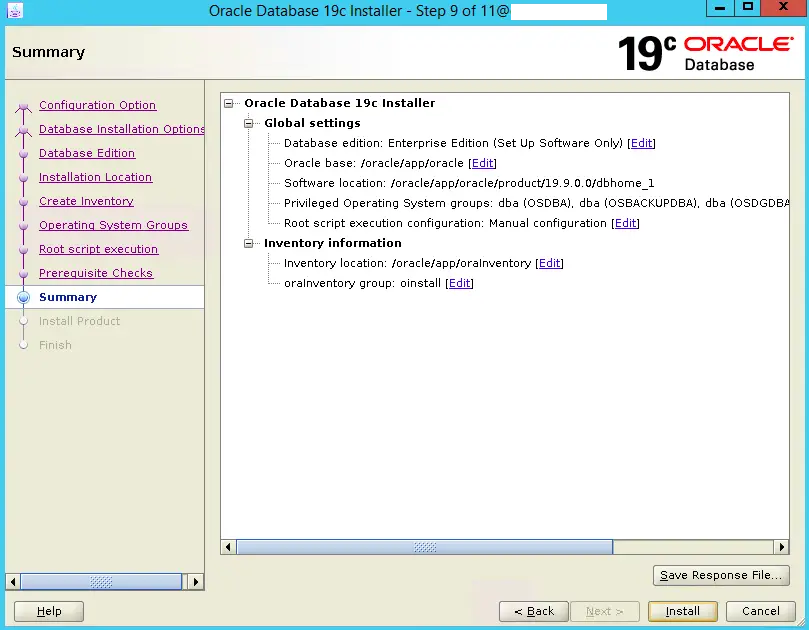Click steps panel scroll left arrow

coord(13,582)
